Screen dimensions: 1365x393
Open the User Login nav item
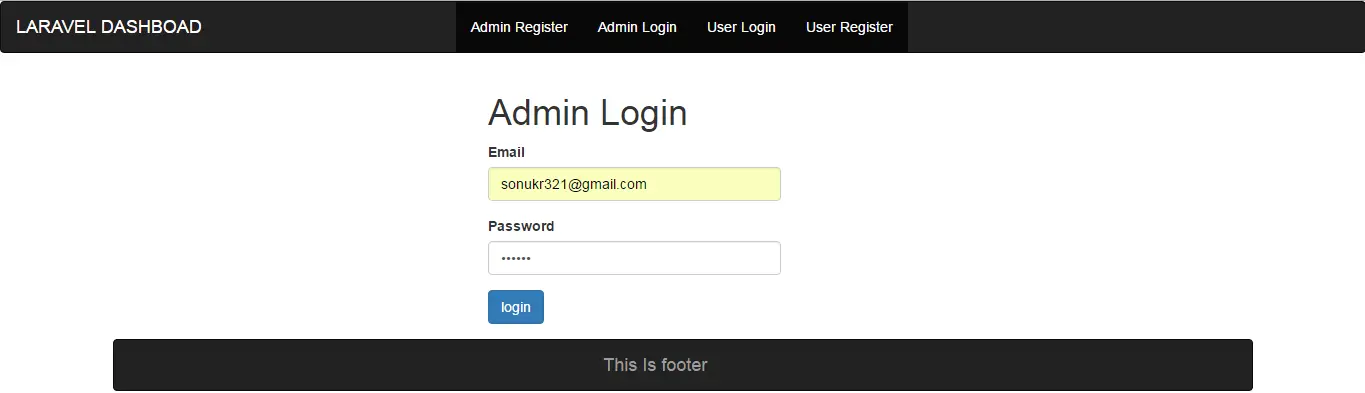741,27
